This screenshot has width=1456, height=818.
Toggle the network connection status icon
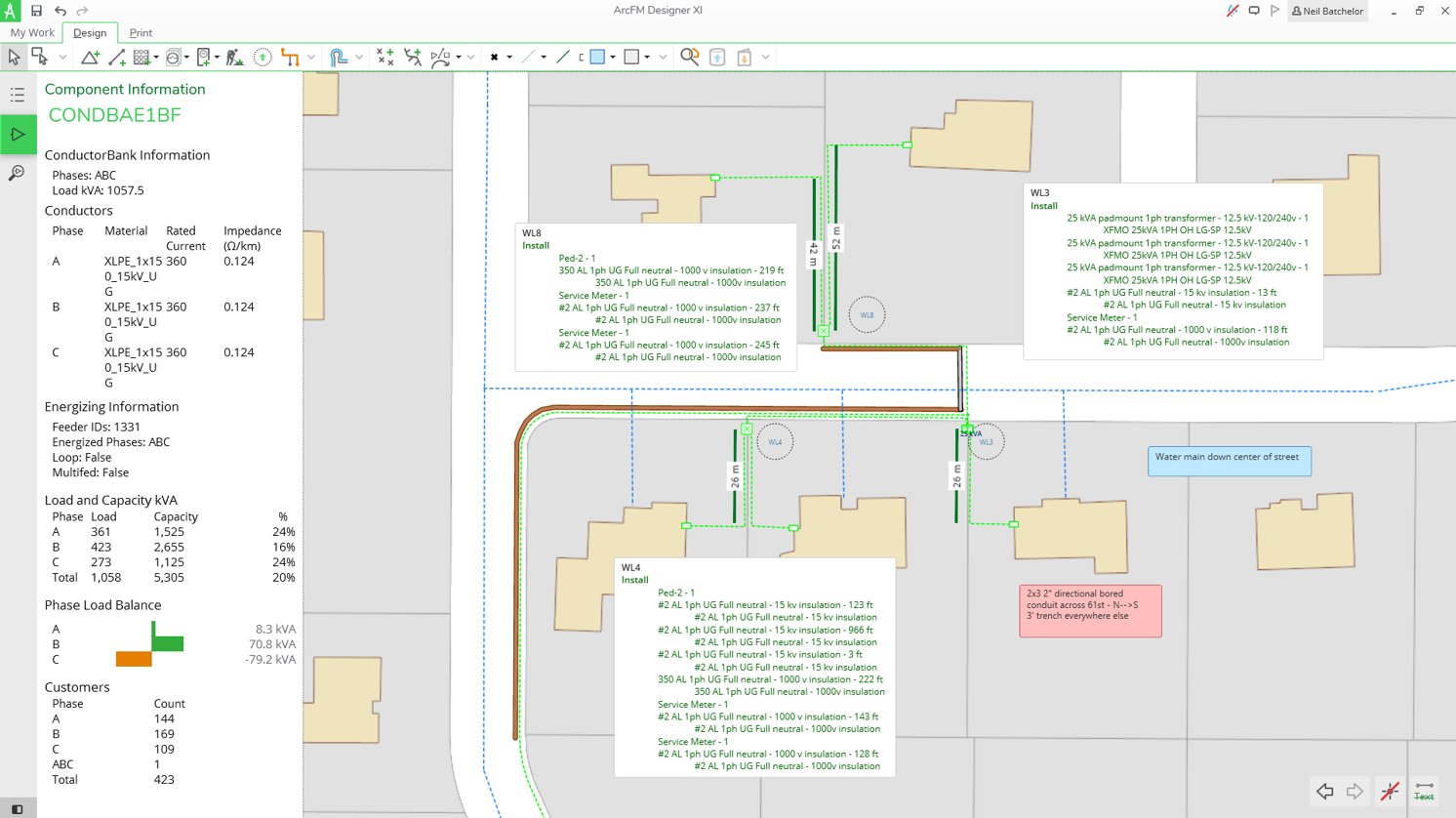(x=1233, y=11)
